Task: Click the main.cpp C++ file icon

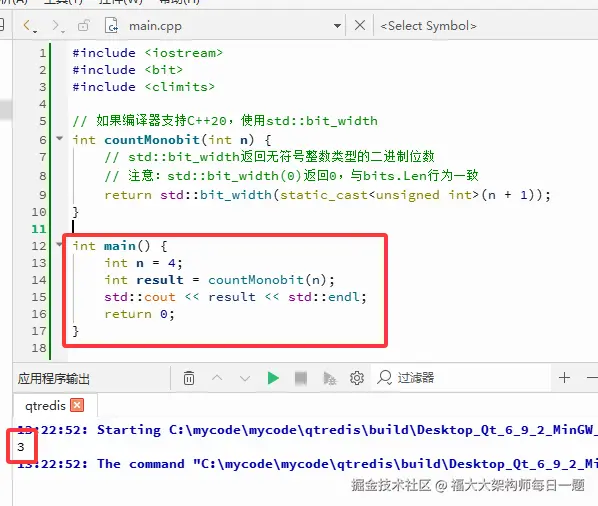Action: click(111, 26)
